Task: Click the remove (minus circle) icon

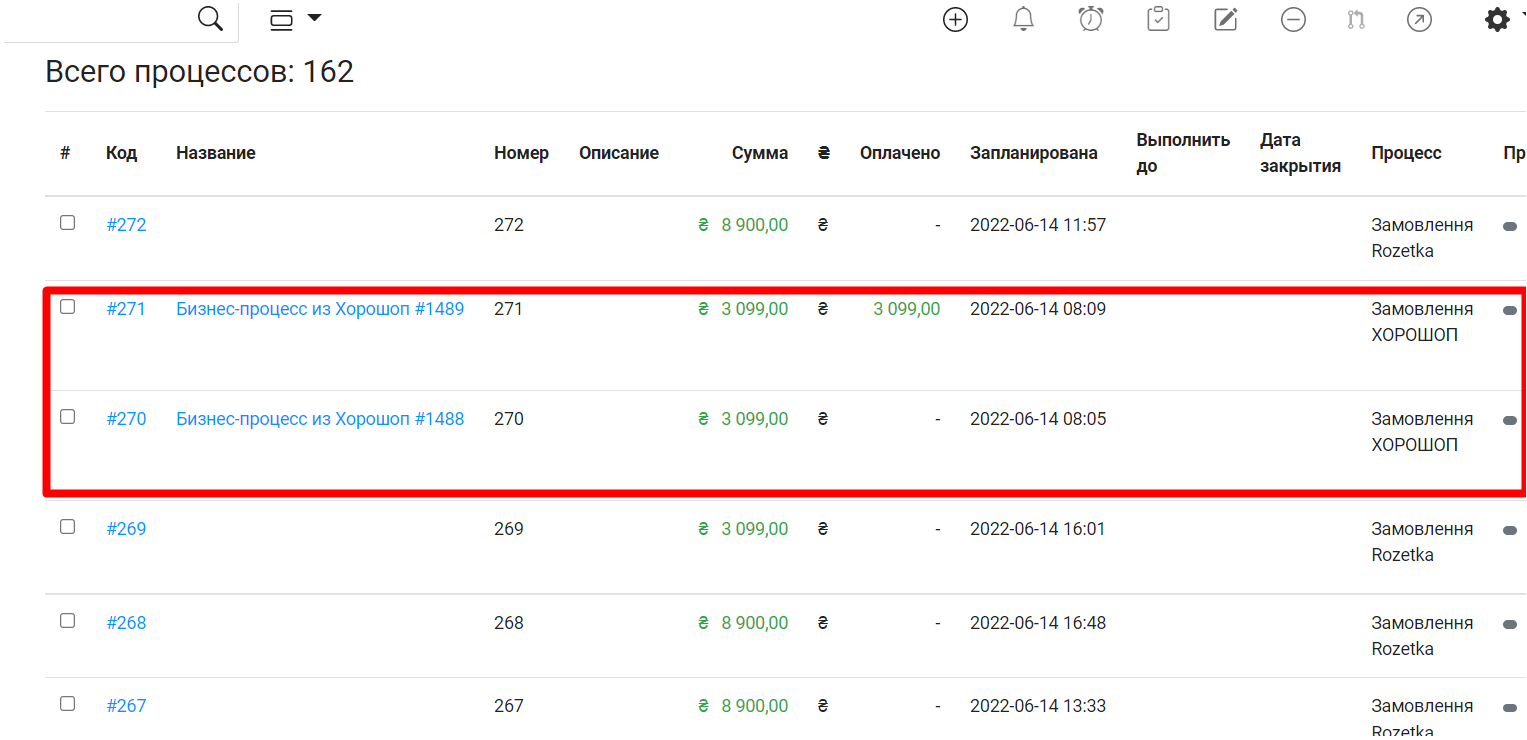Action: [1294, 19]
